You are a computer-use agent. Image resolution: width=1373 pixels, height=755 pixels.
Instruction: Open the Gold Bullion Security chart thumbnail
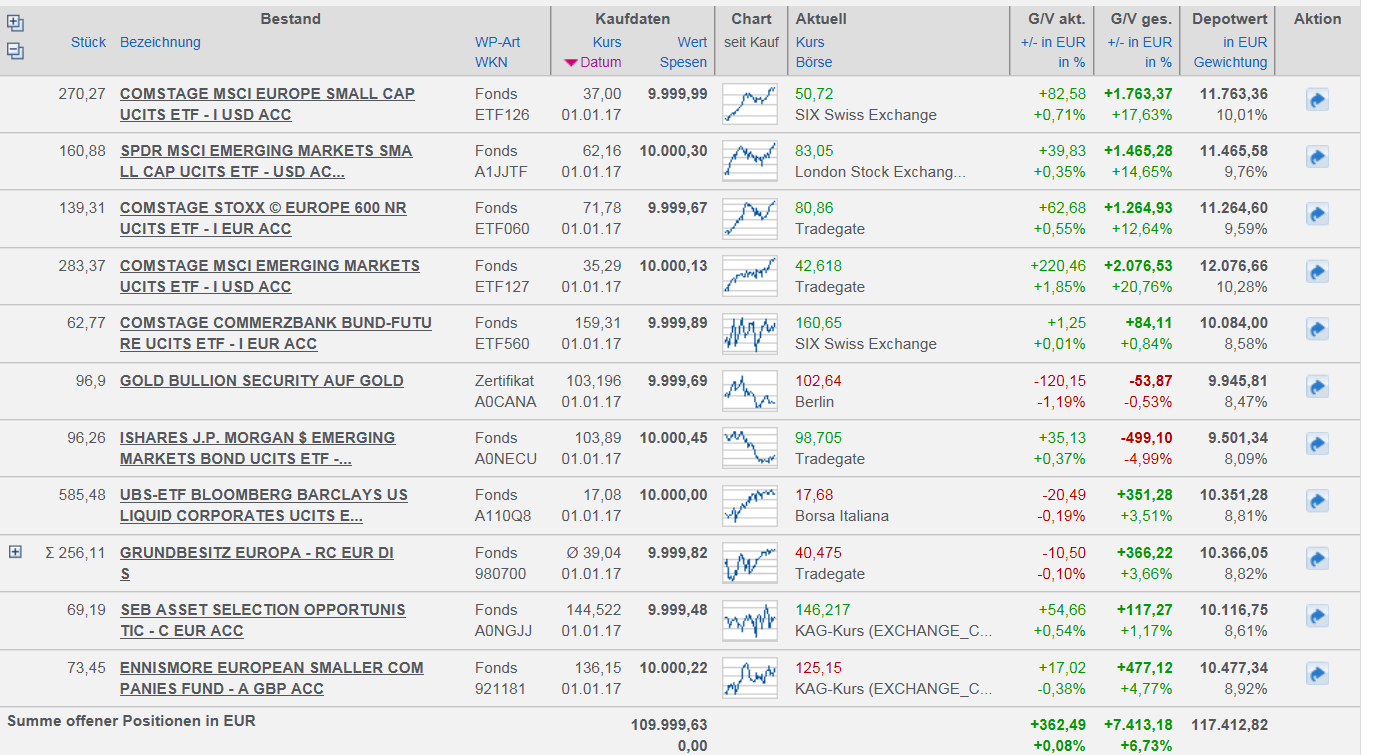pos(750,390)
